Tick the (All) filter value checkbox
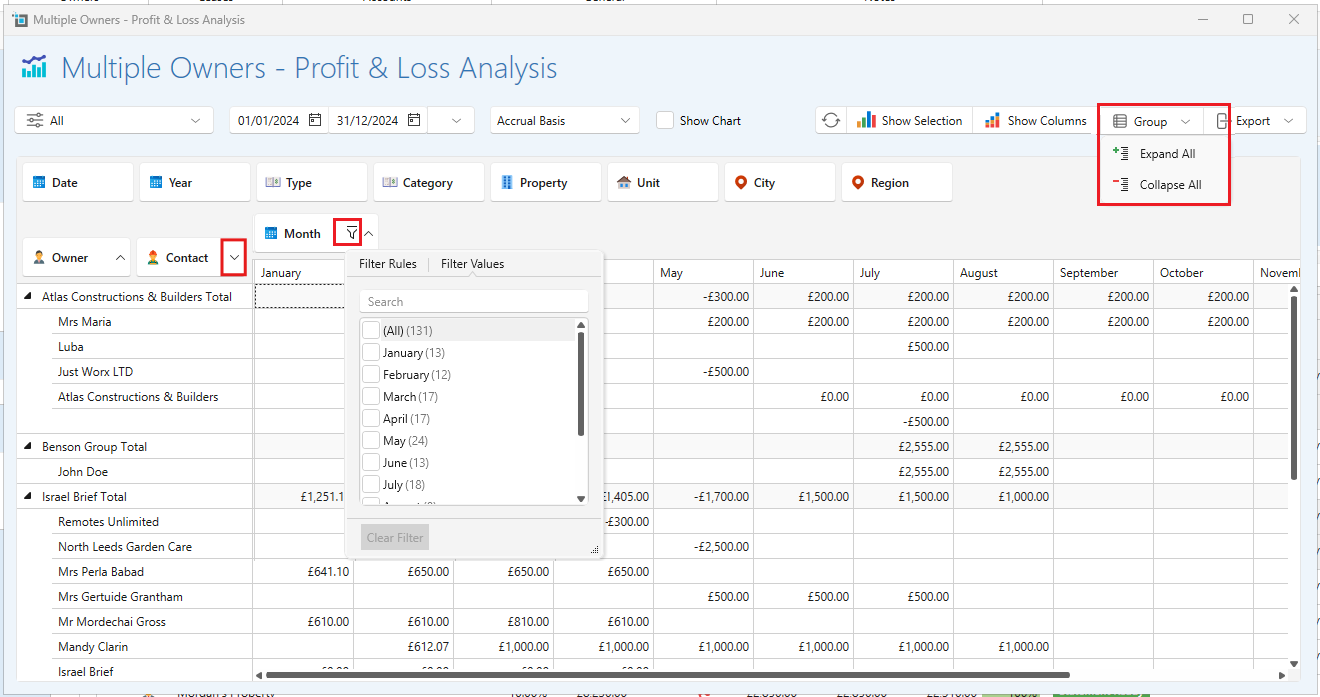1320x697 pixels. (371, 330)
